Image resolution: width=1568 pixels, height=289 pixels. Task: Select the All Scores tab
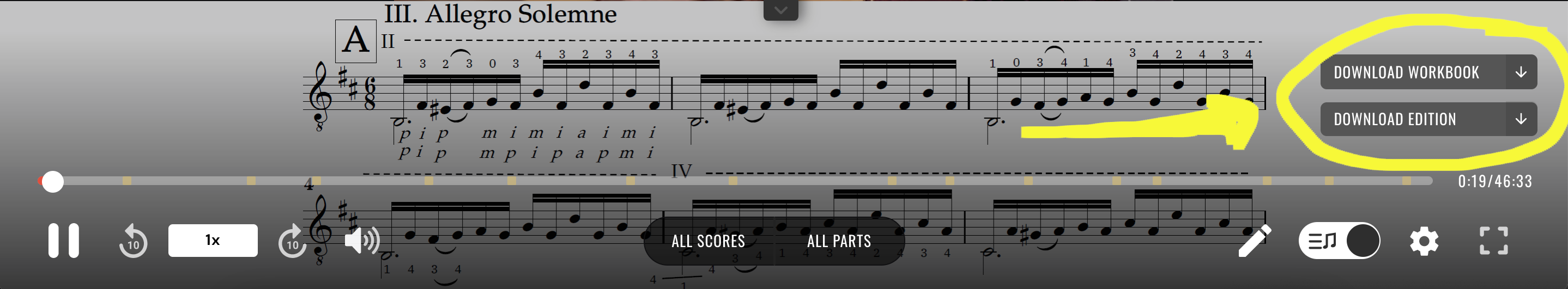click(708, 241)
